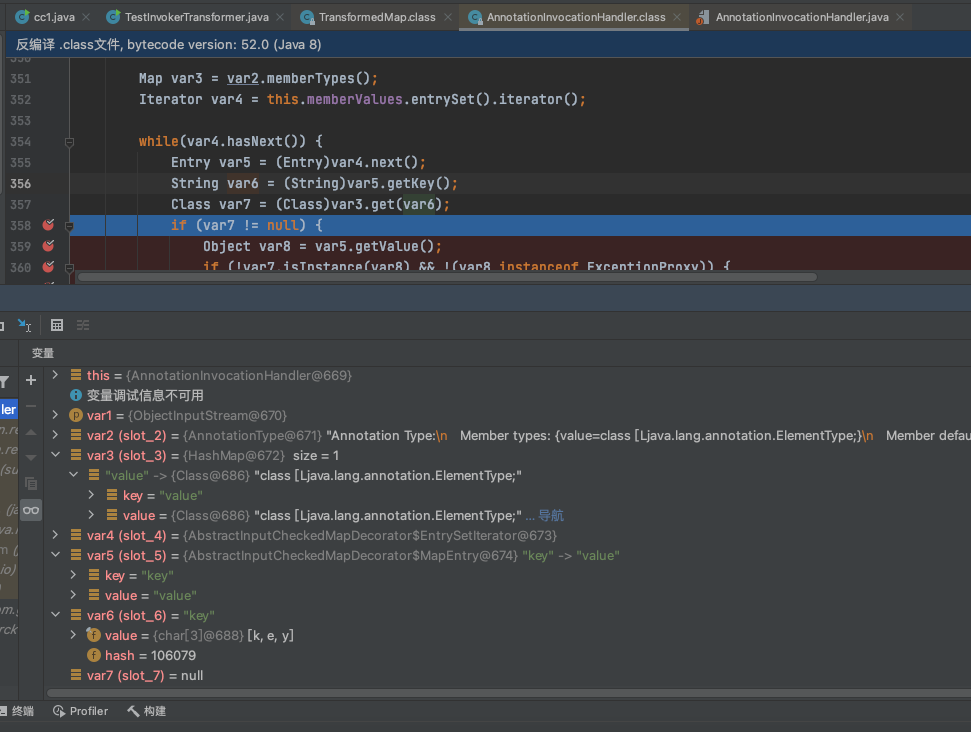Click the remove watch minus icon
971x732 pixels.
(31, 406)
